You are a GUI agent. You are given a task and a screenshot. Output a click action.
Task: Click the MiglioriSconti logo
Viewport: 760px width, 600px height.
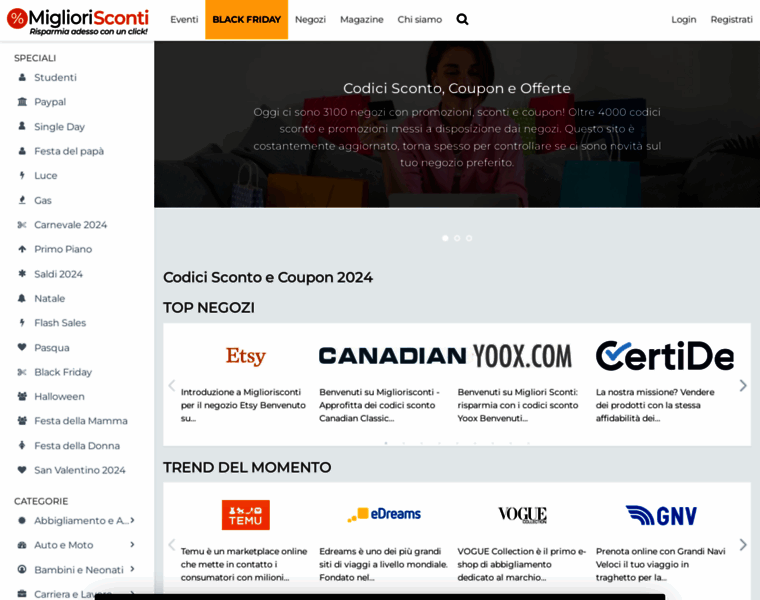point(78,21)
